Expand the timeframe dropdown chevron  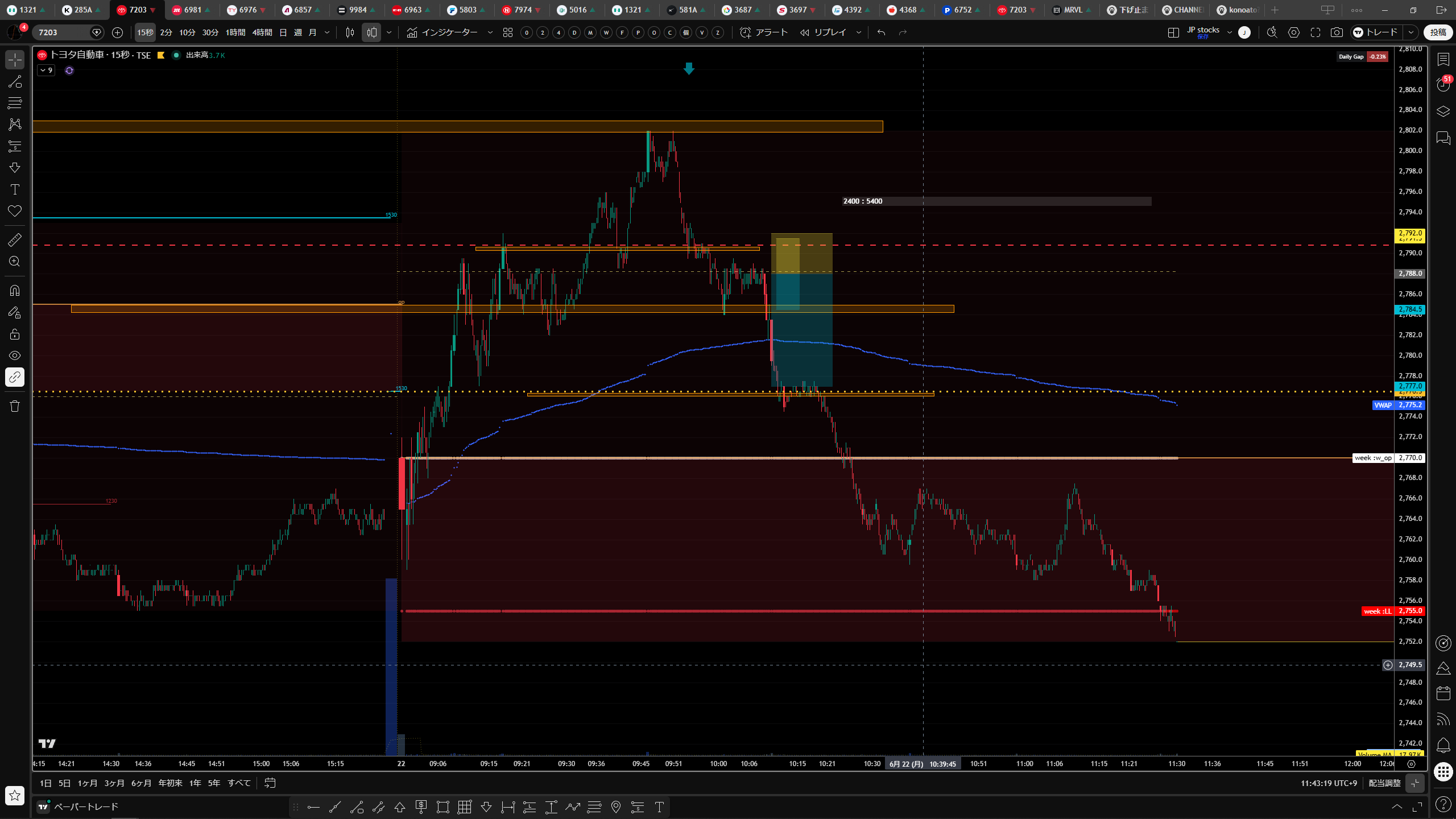tap(327, 32)
